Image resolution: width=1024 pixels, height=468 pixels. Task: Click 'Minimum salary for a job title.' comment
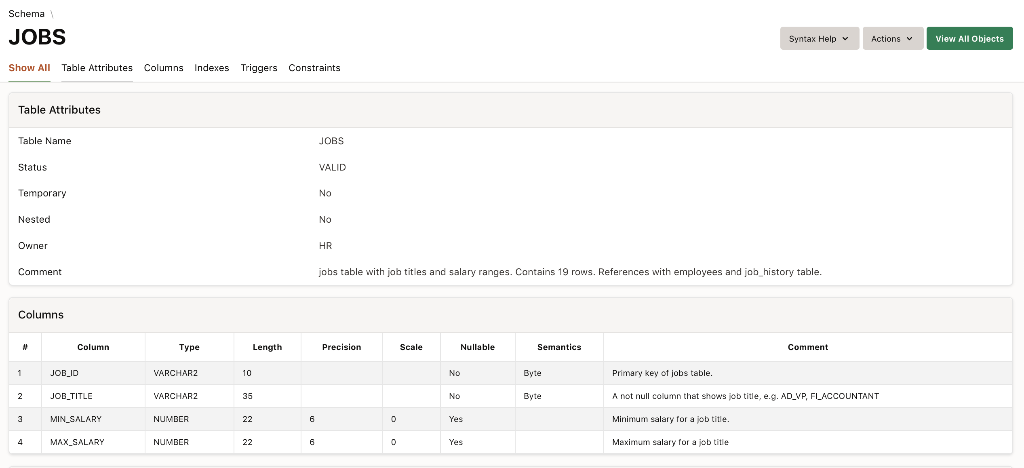coord(671,419)
